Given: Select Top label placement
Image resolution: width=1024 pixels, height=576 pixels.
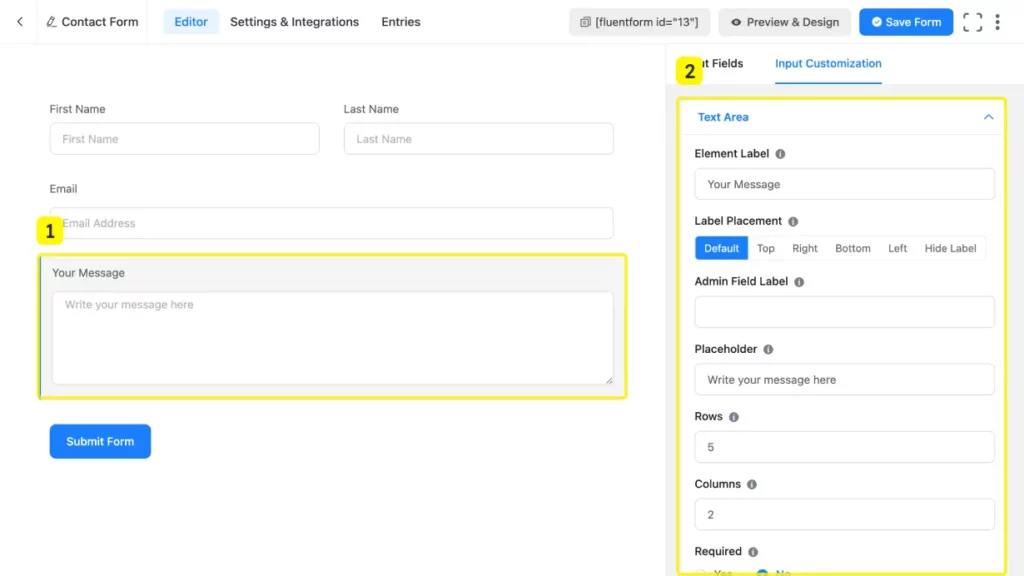Looking at the screenshot, I should point(765,248).
